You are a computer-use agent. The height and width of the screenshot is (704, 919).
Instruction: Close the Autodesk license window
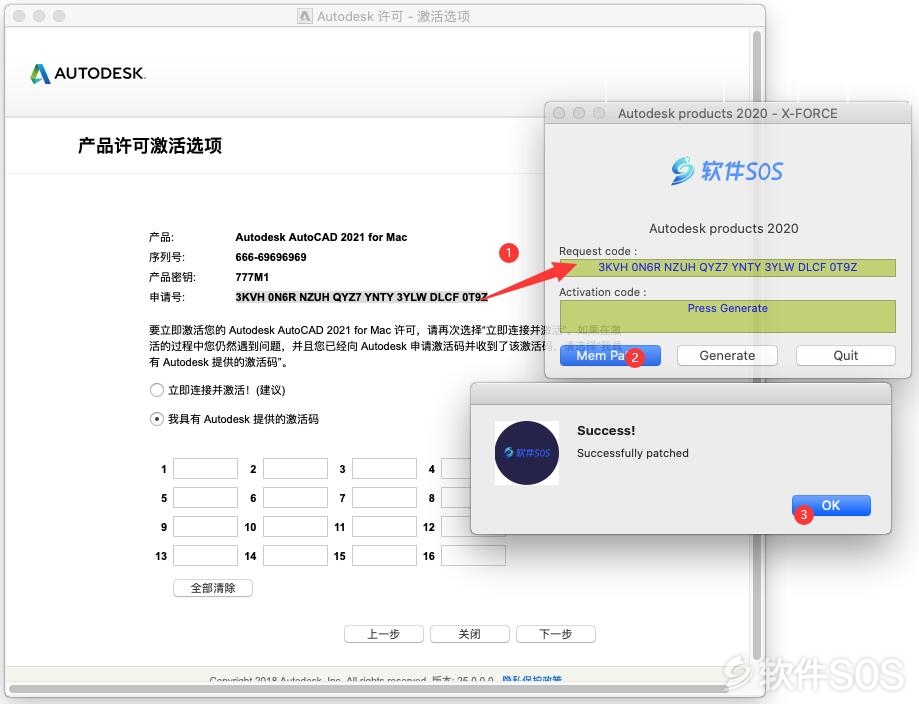(19, 16)
